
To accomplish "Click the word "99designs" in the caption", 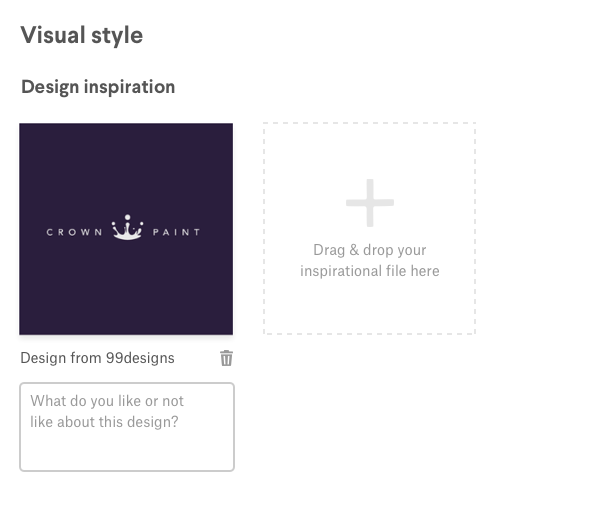I will 140,358.
